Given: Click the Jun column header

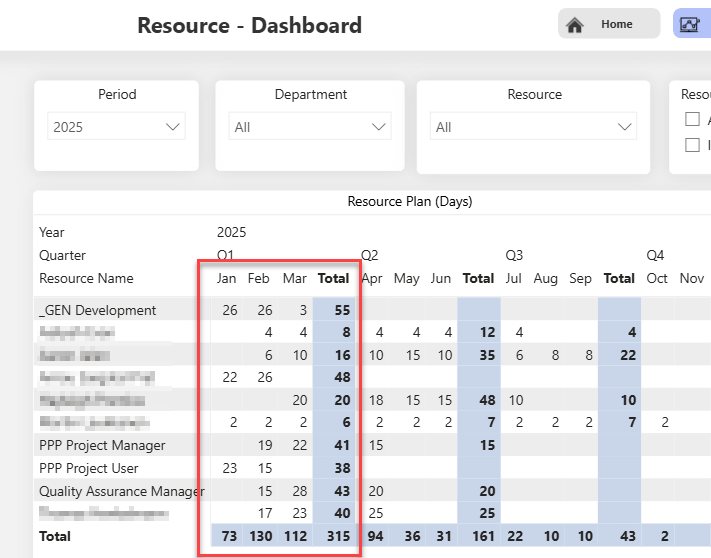Looking at the screenshot, I should tap(441, 278).
